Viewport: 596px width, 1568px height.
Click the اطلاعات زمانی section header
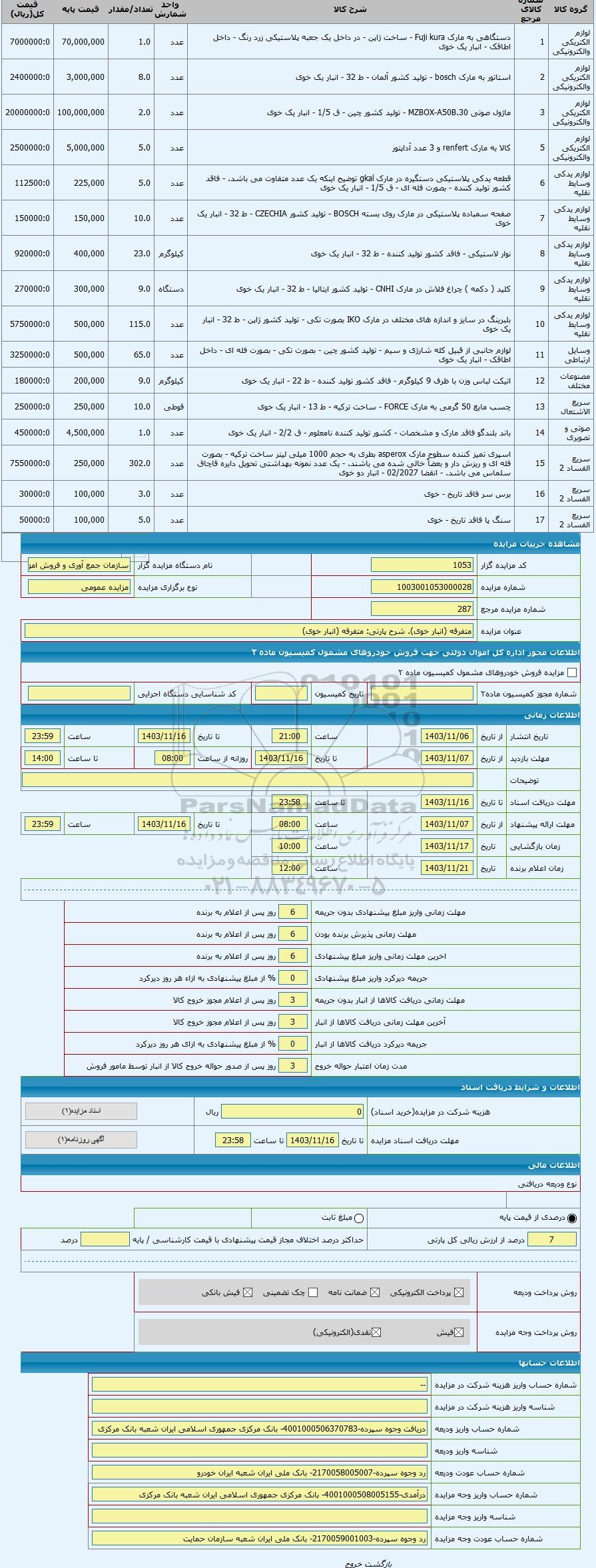click(x=300, y=715)
